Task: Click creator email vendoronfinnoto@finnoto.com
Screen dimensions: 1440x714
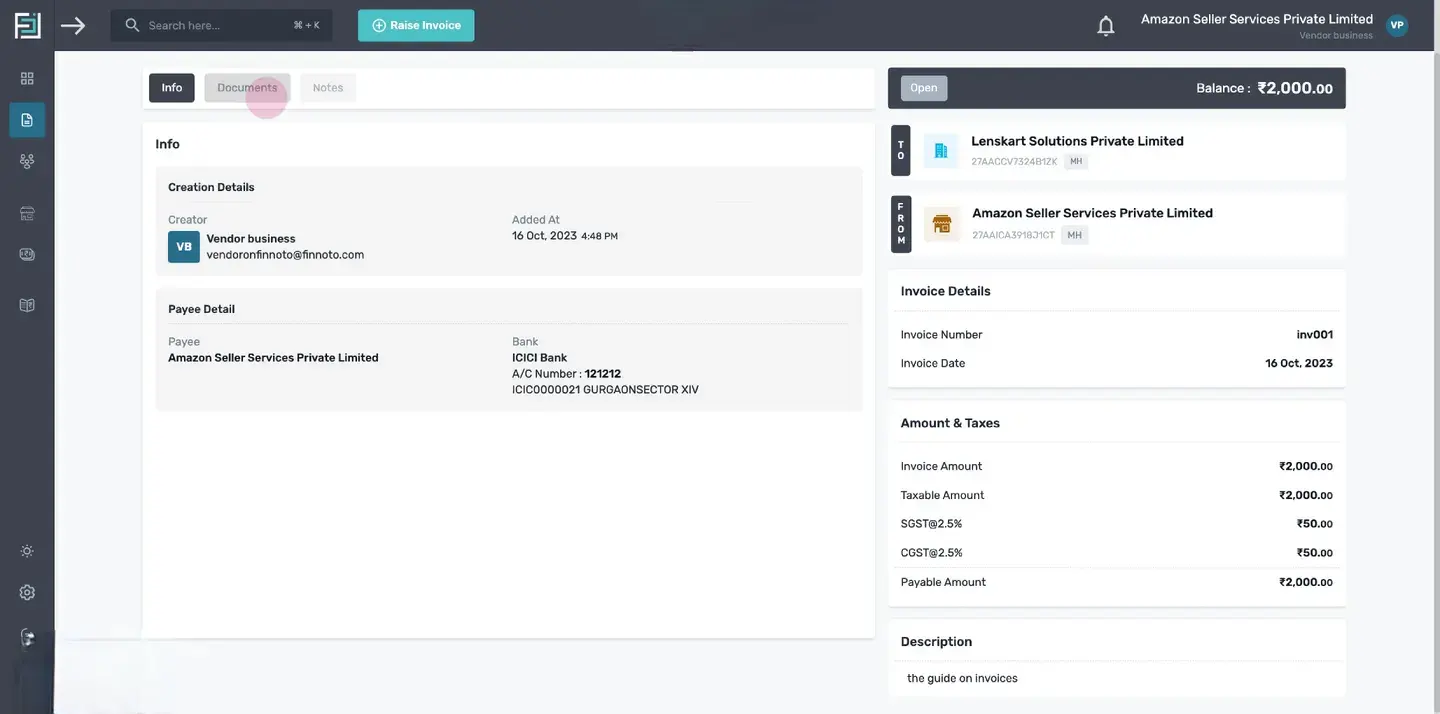Action: [285, 255]
